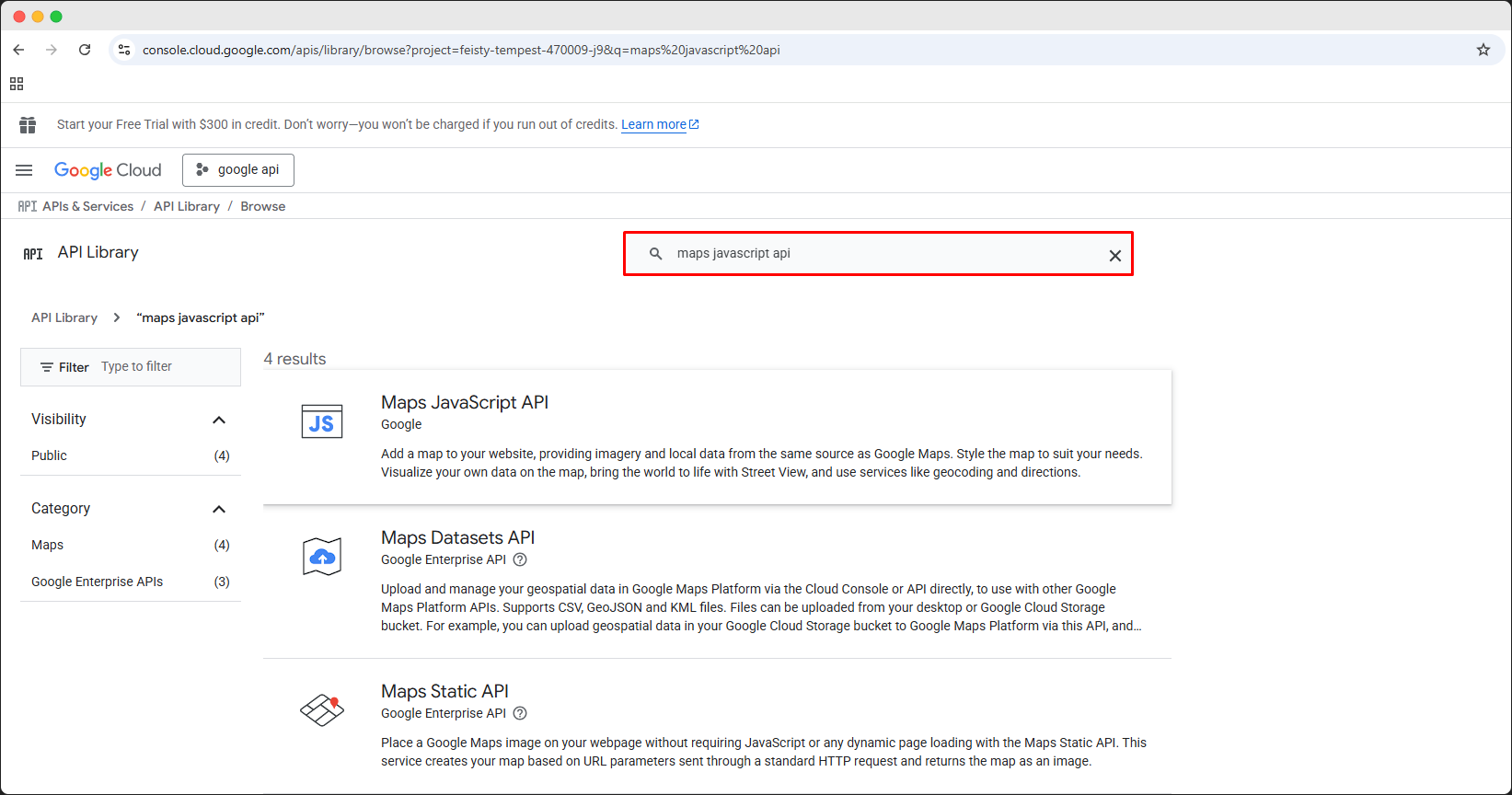This screenshot has height=795, width=1512.
Task: Open the Maps Datasets API result title
Action: [457, 537]
